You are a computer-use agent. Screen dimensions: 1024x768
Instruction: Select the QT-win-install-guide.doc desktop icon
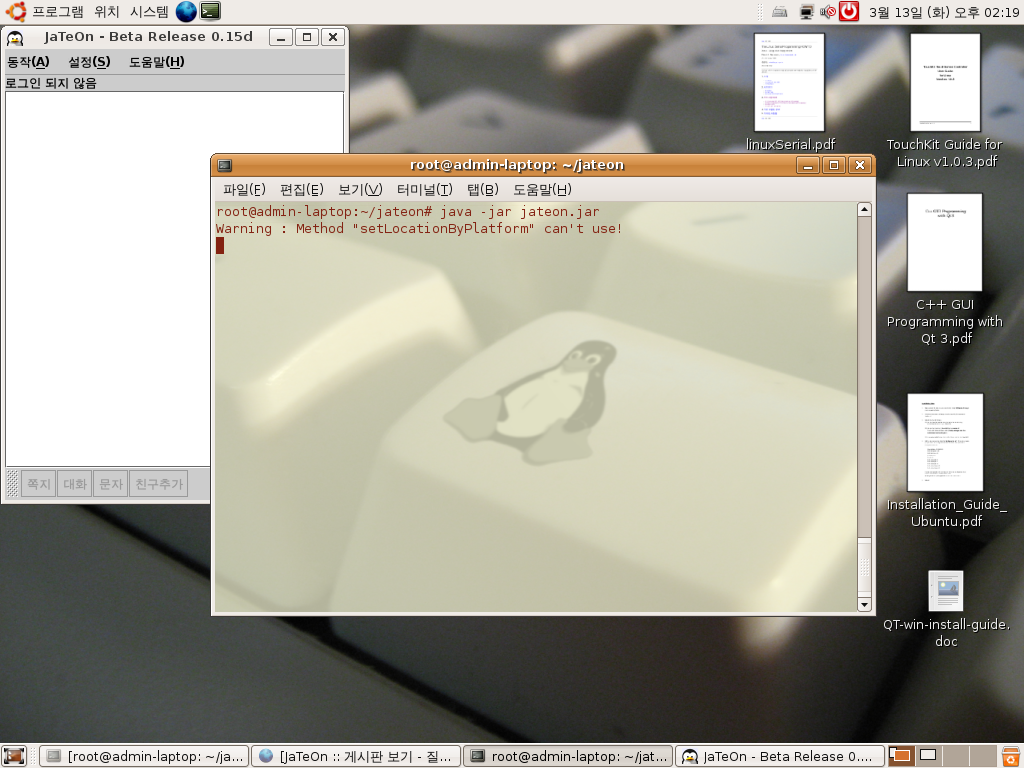[946, 609]
